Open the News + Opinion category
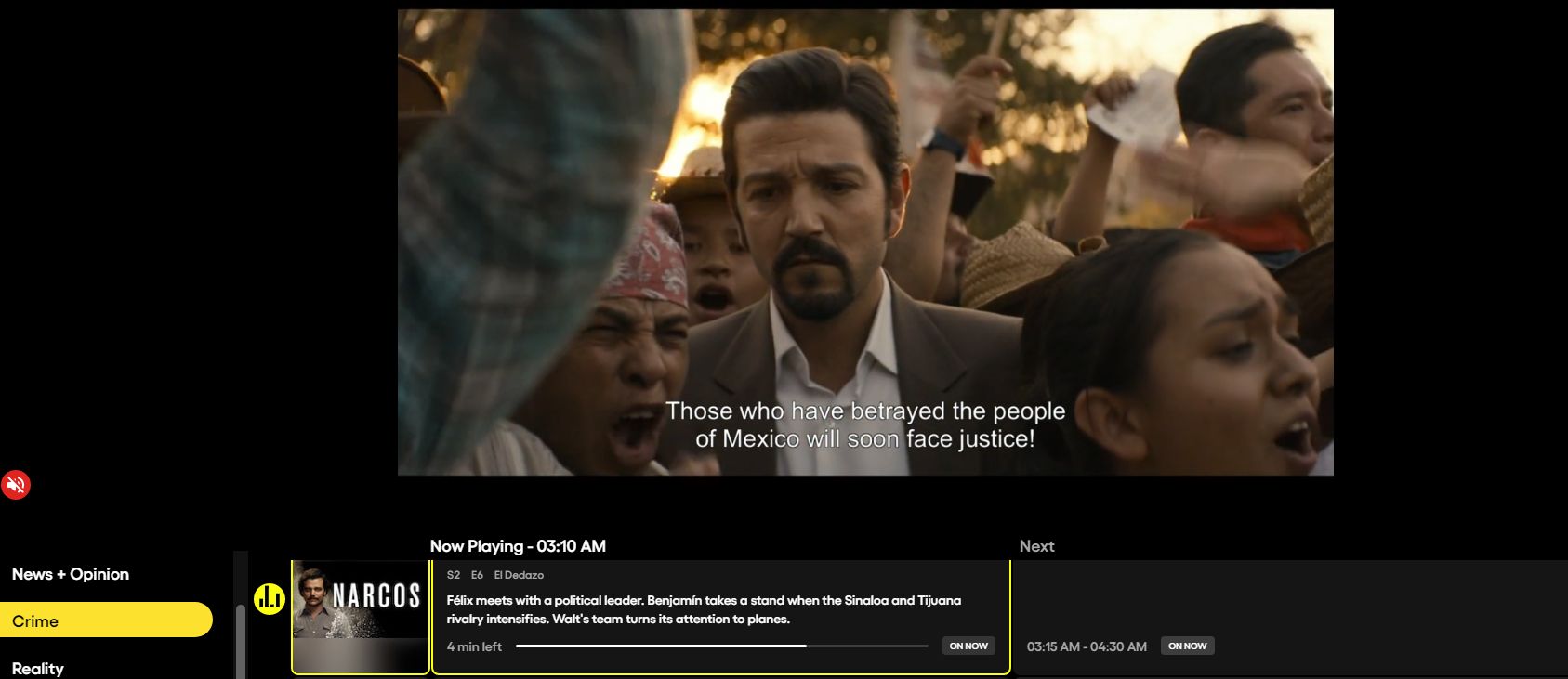The height and width of the screenshot is (679, 1568). click(71, 574)
